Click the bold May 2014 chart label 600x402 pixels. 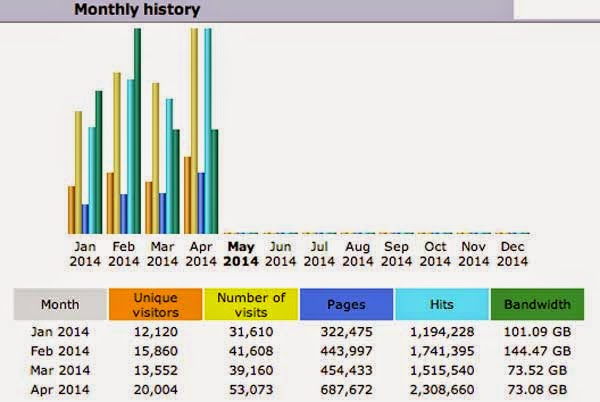pyautogui.click(x=241, y=254)
